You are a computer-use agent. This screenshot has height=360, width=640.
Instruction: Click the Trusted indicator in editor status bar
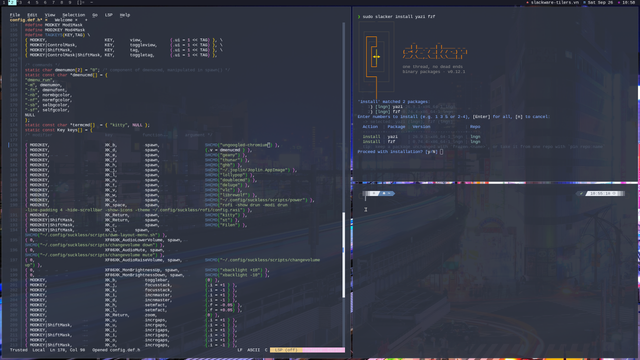coord(19,350)
